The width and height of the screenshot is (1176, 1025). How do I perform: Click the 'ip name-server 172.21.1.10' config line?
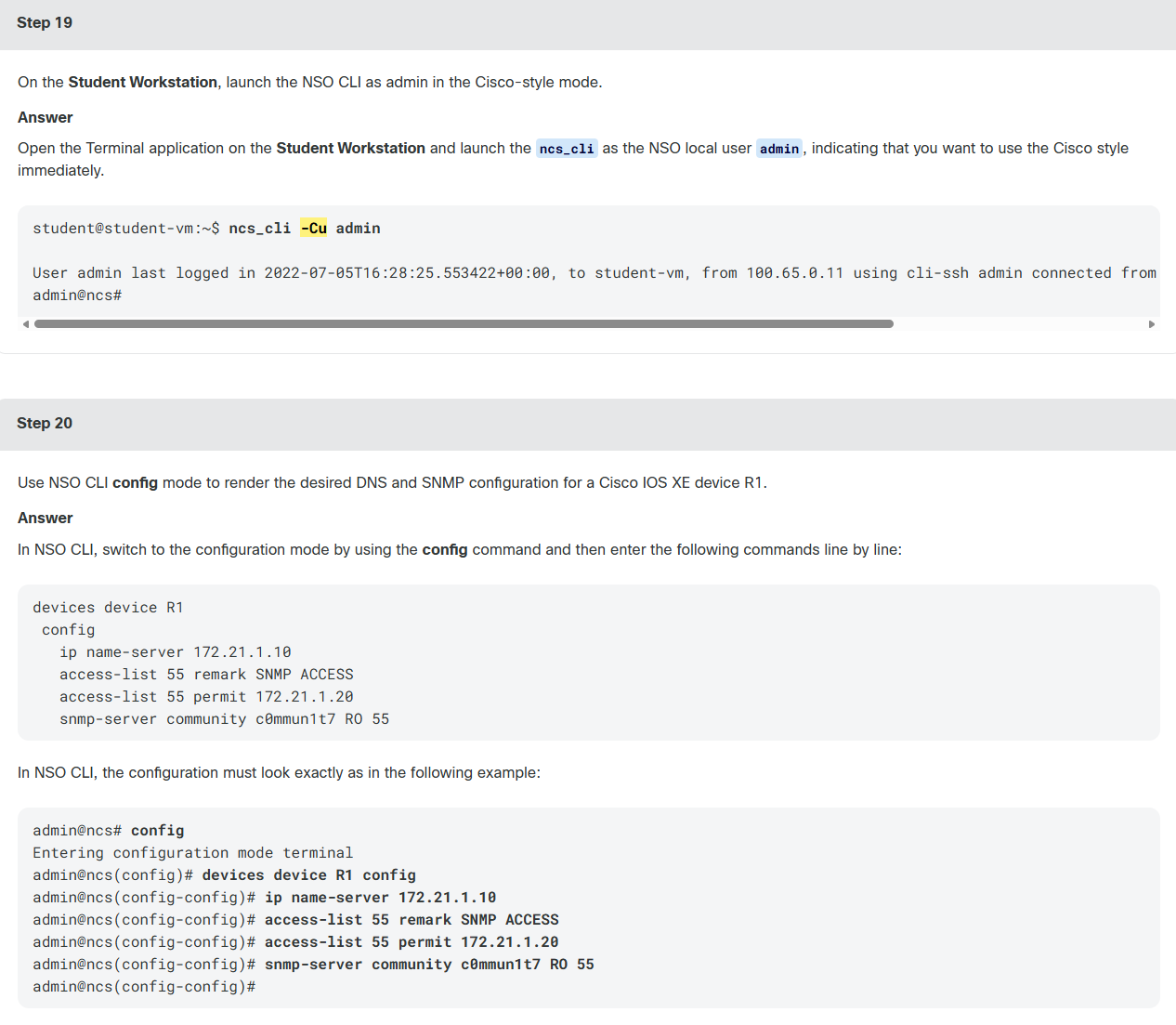click(x=176, y=652)
